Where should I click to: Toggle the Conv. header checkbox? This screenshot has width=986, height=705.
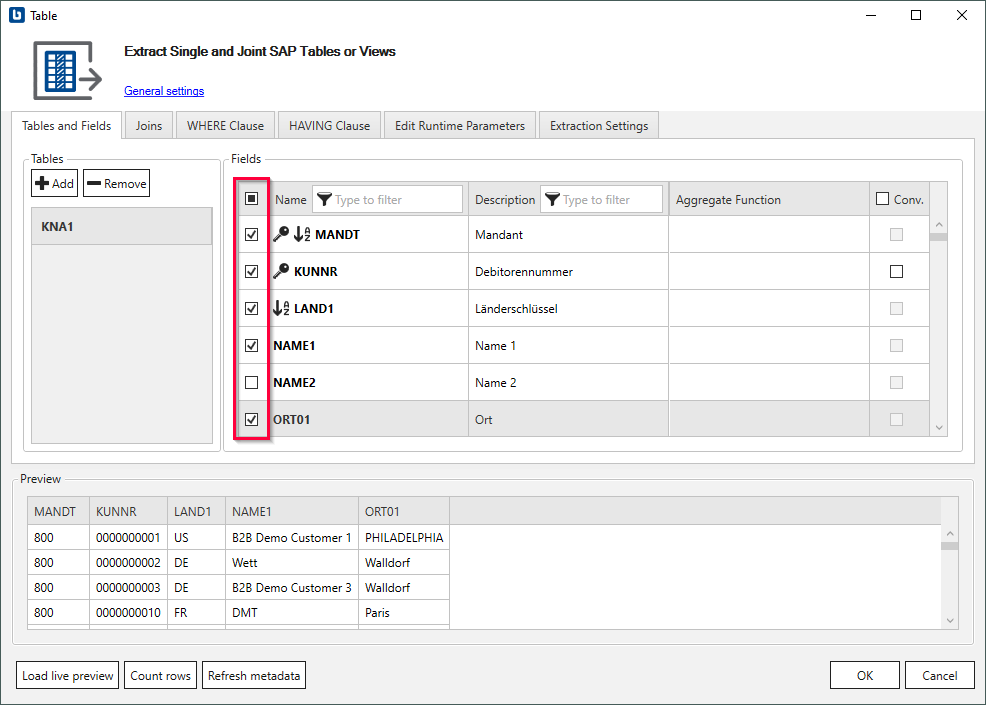point(882,199)
